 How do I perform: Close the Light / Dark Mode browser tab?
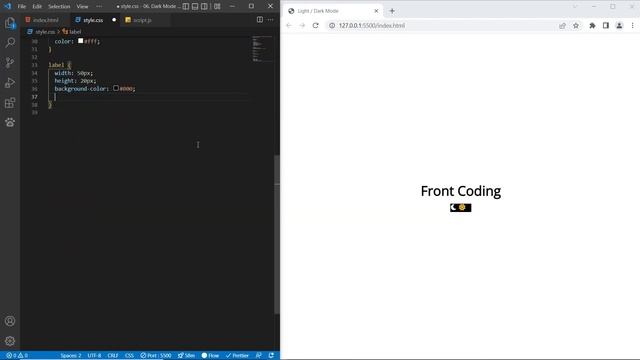pyautogui.click(x=376, y=11)
